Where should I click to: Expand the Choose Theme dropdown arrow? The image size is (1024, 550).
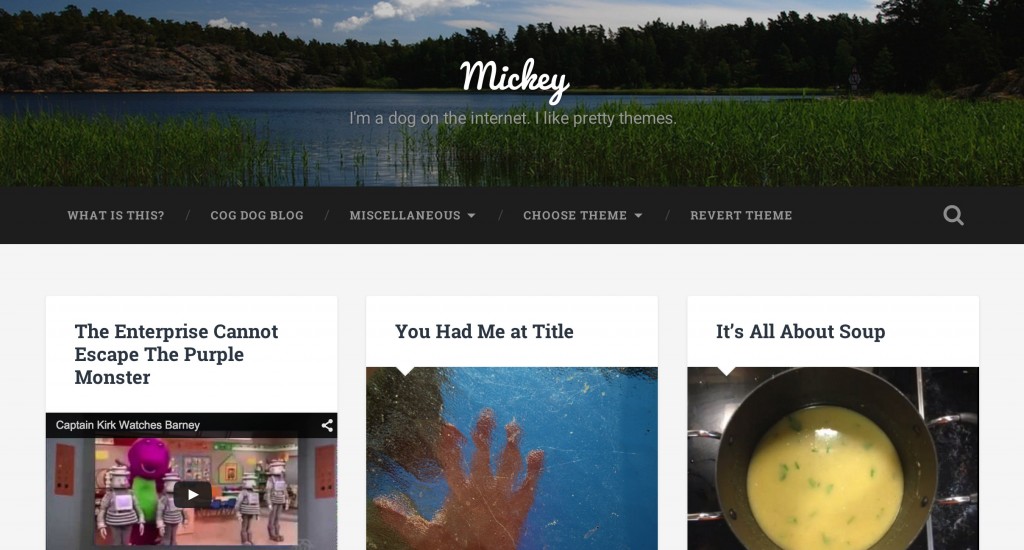[x=638, y=216]
